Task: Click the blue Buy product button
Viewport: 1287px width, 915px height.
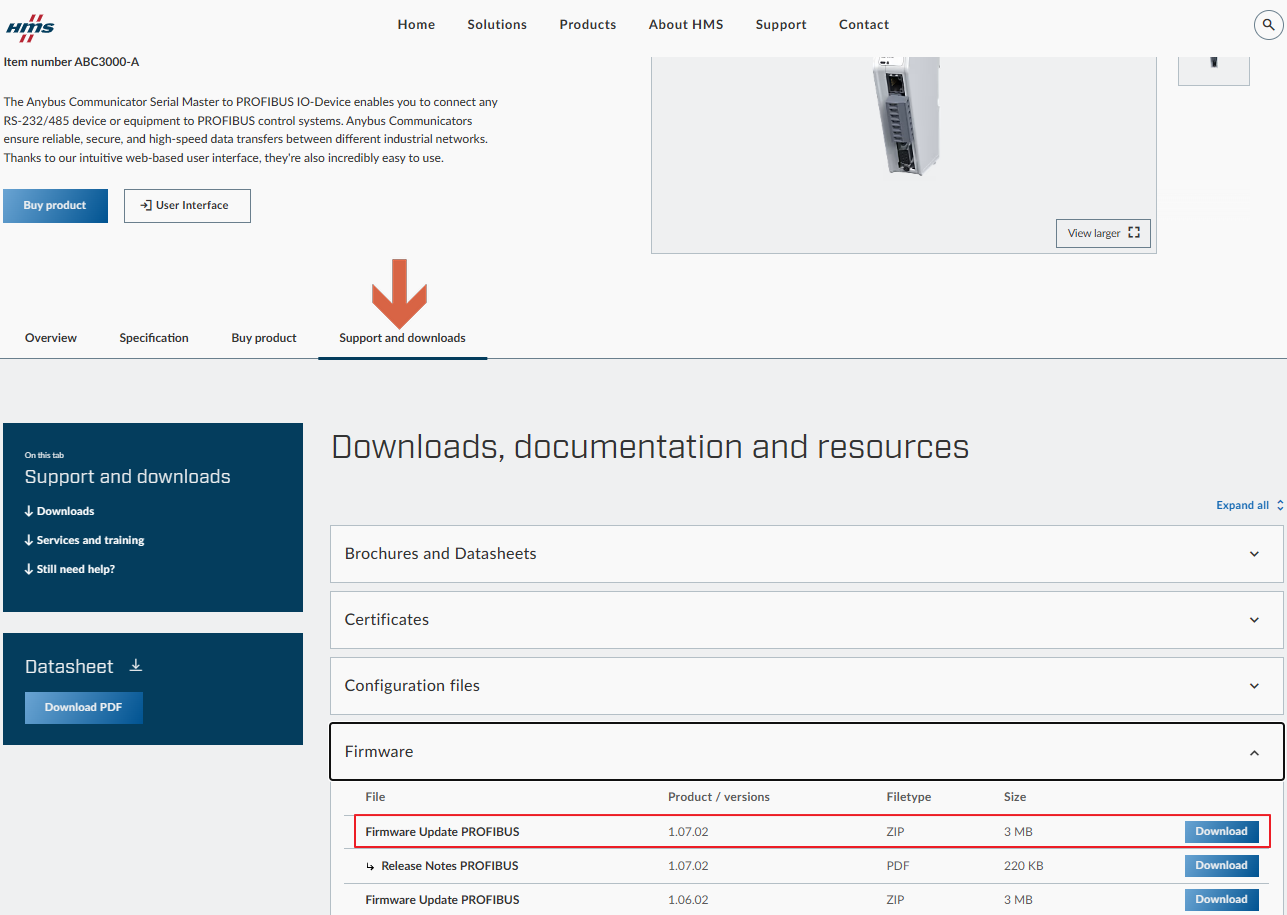Action: coord(55,206)
